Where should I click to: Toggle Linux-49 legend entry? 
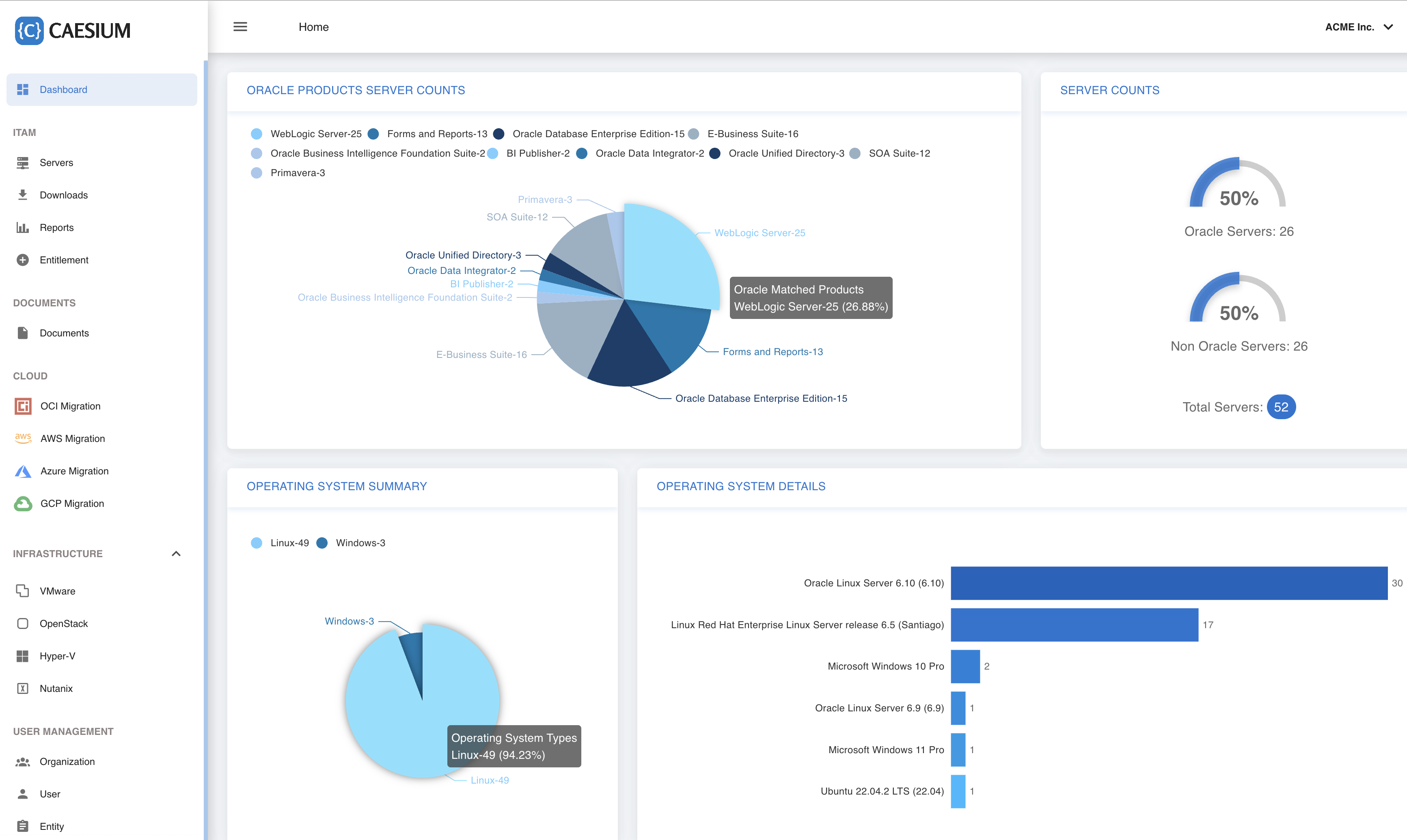coord(280,543)
